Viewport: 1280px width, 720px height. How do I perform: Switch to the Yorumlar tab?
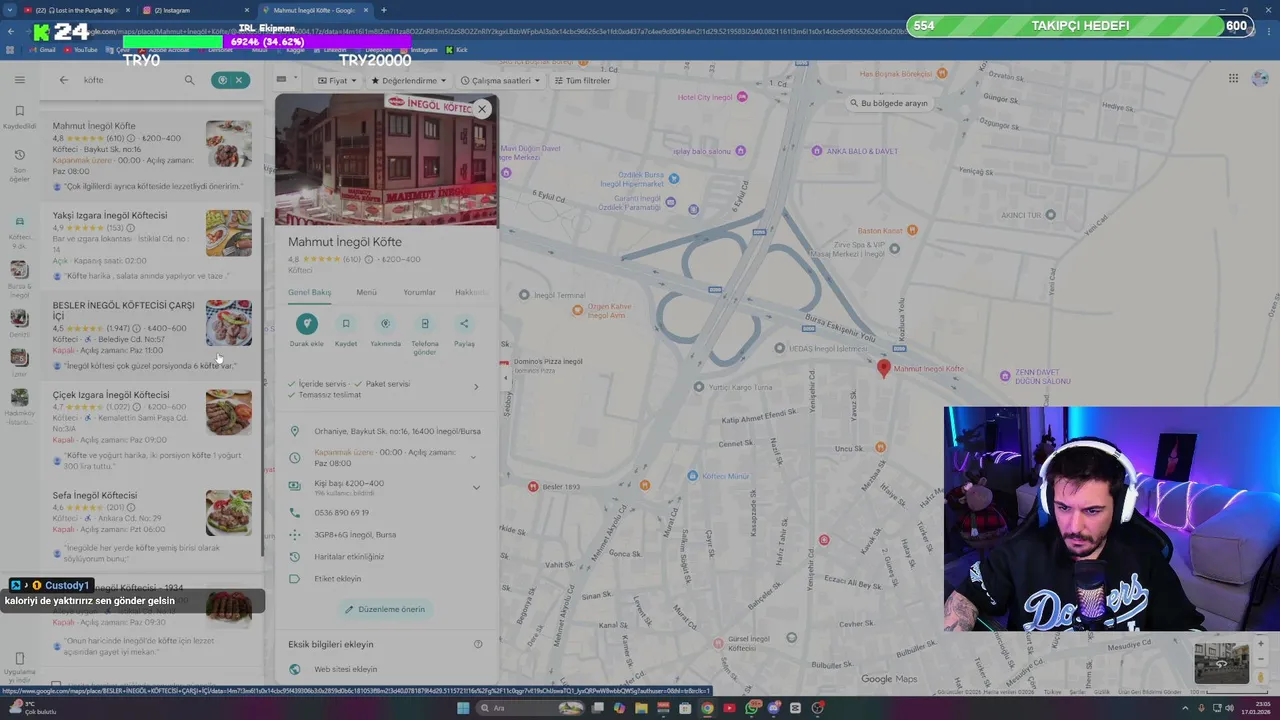(419, 293)
